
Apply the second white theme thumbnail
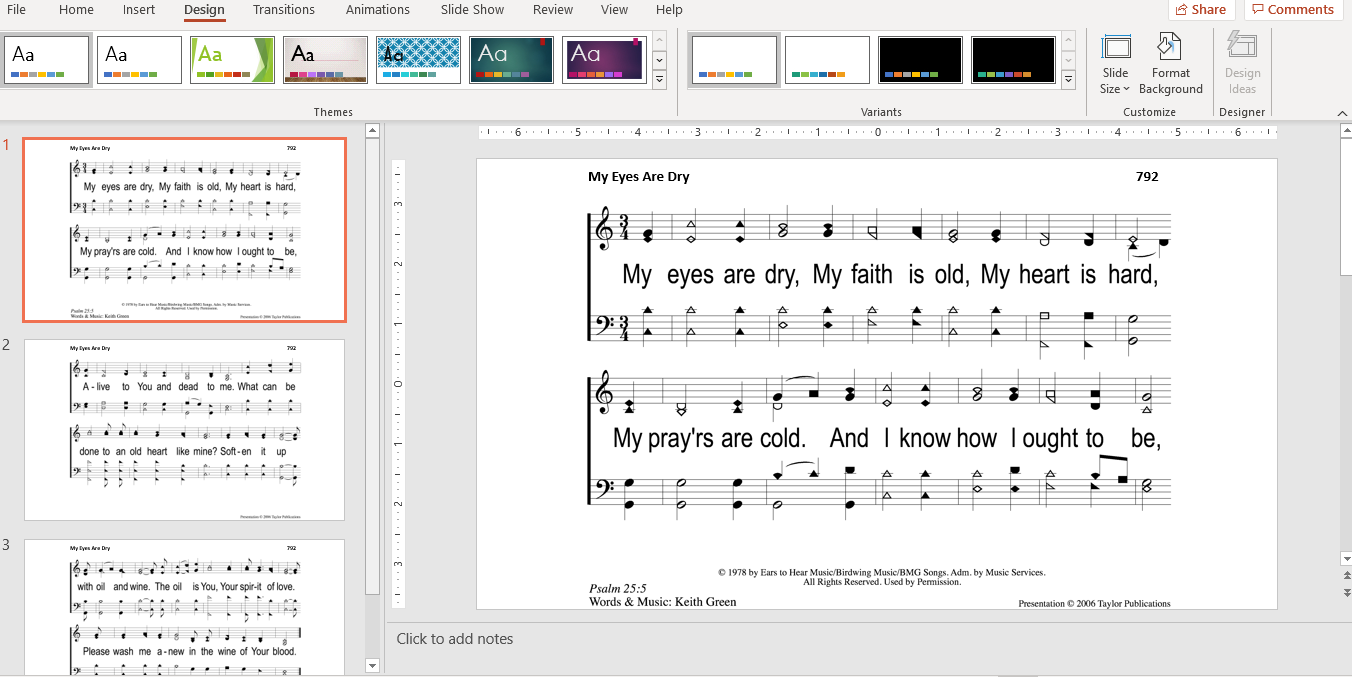[x=139, y=60]
